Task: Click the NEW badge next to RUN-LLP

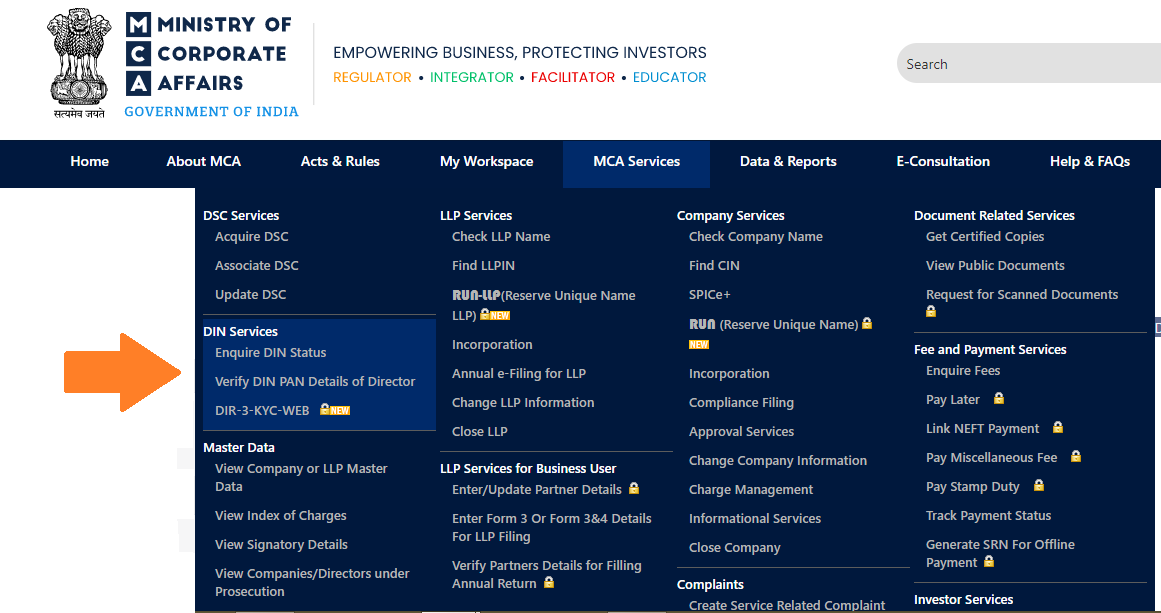Action: coord(500,313)
